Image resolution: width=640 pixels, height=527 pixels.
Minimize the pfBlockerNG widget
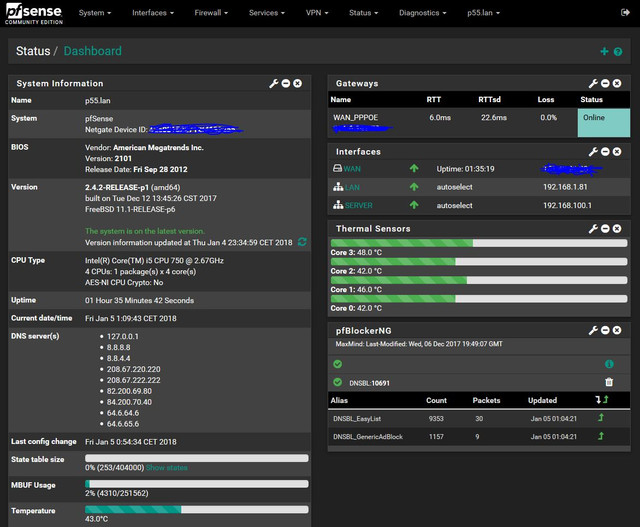click(605, 330)
